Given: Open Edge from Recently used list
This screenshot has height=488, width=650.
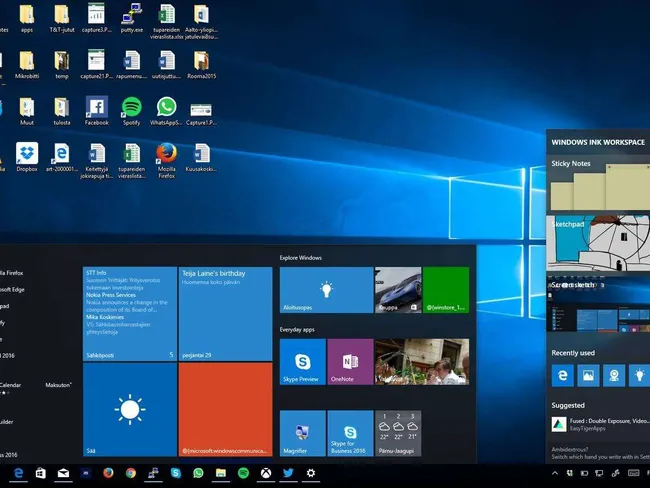Looking at the screenshot, I should point(564,375).
